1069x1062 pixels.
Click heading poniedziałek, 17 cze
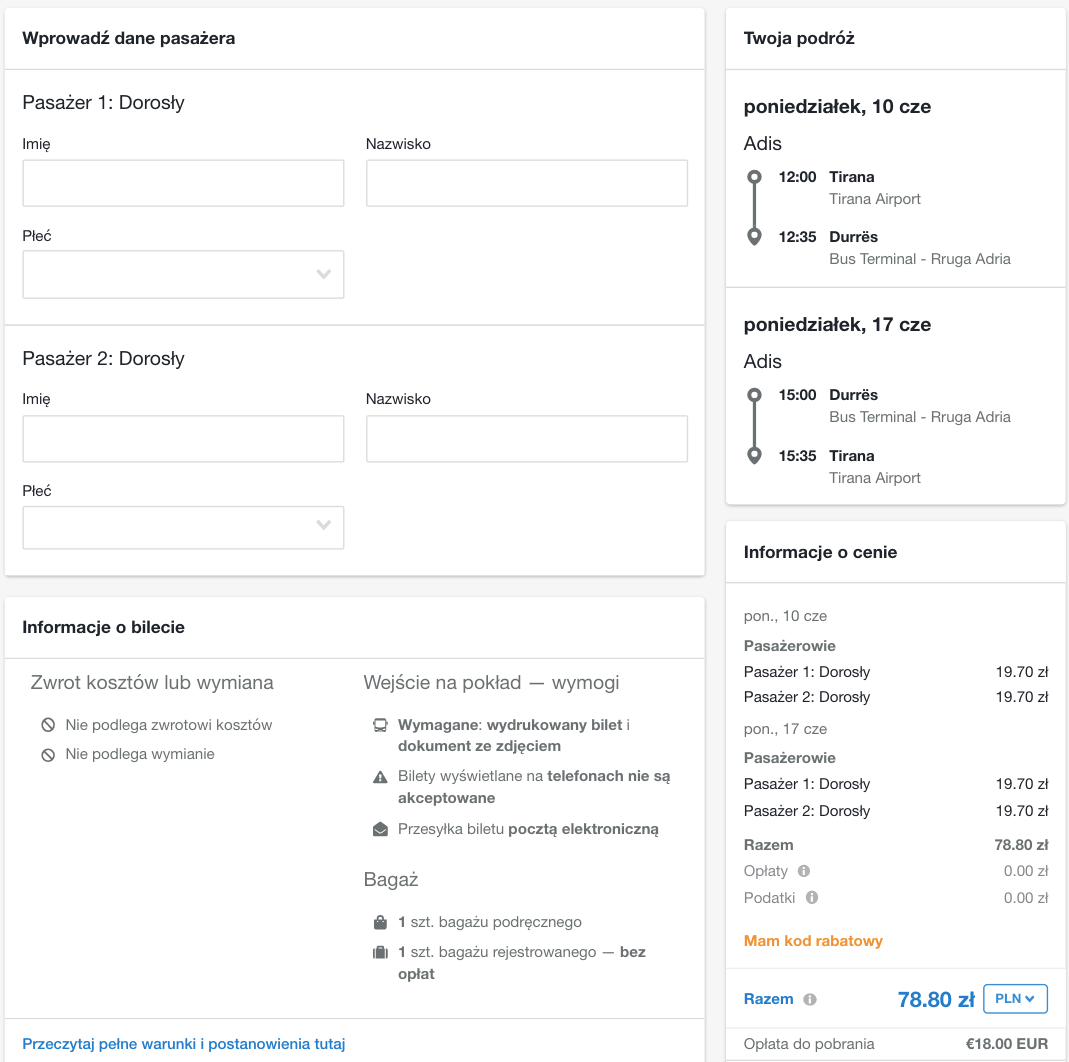click(837, 324)
